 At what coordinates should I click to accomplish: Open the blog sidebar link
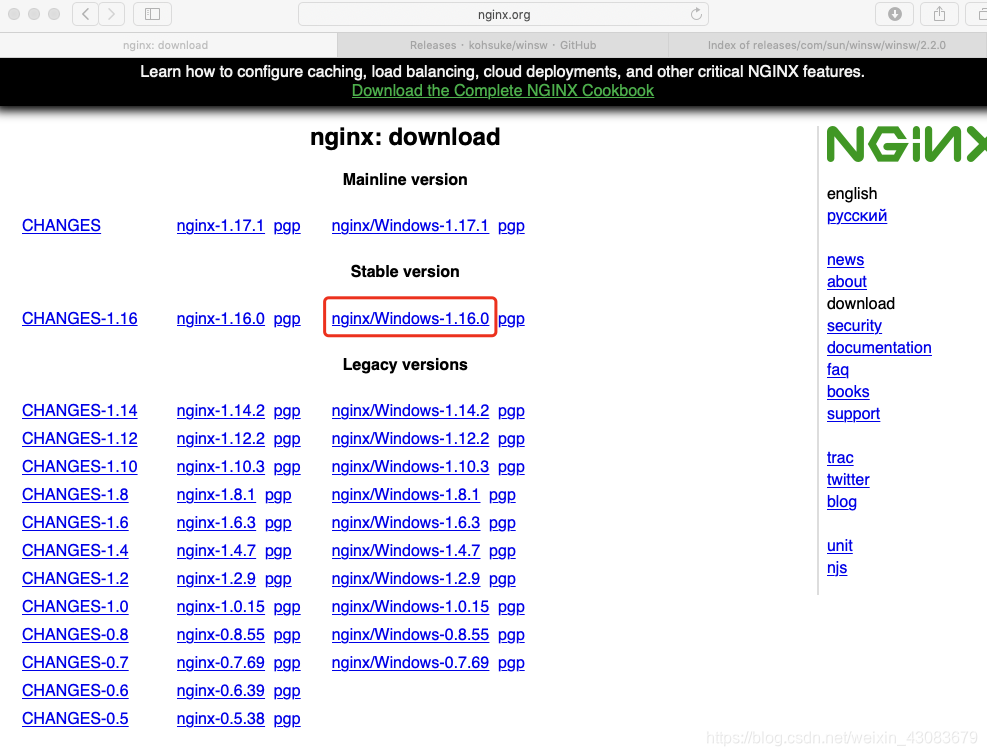842,502
